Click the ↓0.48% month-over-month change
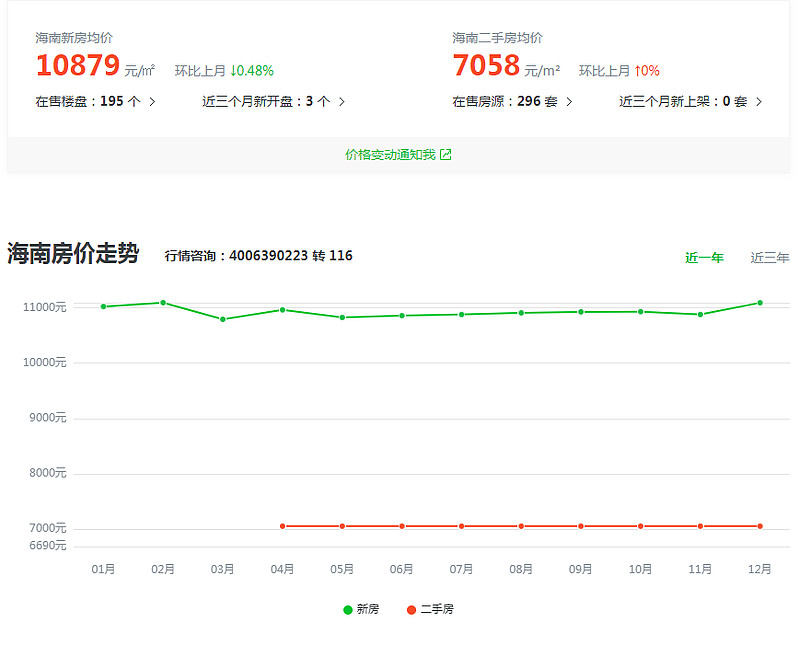This screenshot has height=645, width=800. point(252,70)
